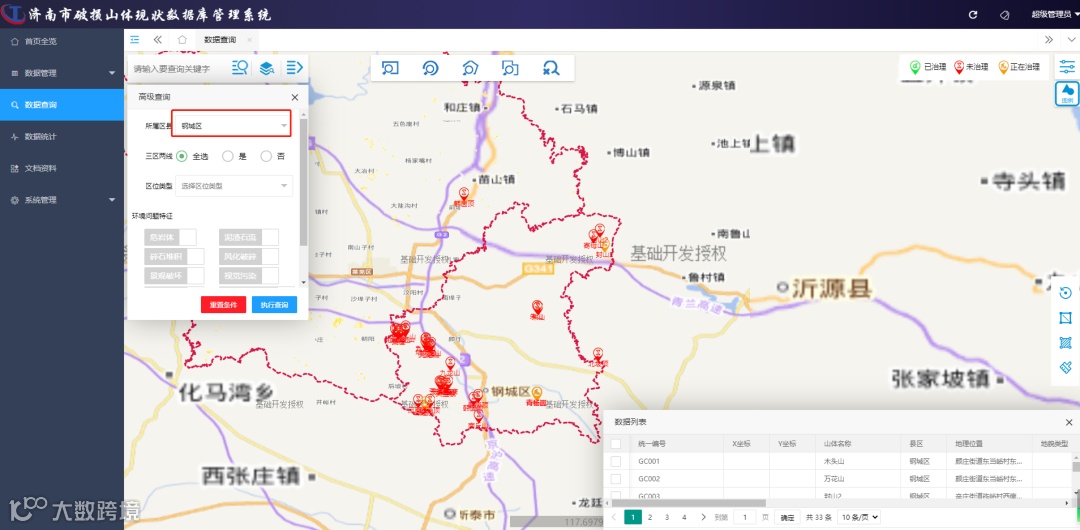Open the 区位类型 dropdown
The width and height of the screenshot is (1080, 530).
click(234, 185)
